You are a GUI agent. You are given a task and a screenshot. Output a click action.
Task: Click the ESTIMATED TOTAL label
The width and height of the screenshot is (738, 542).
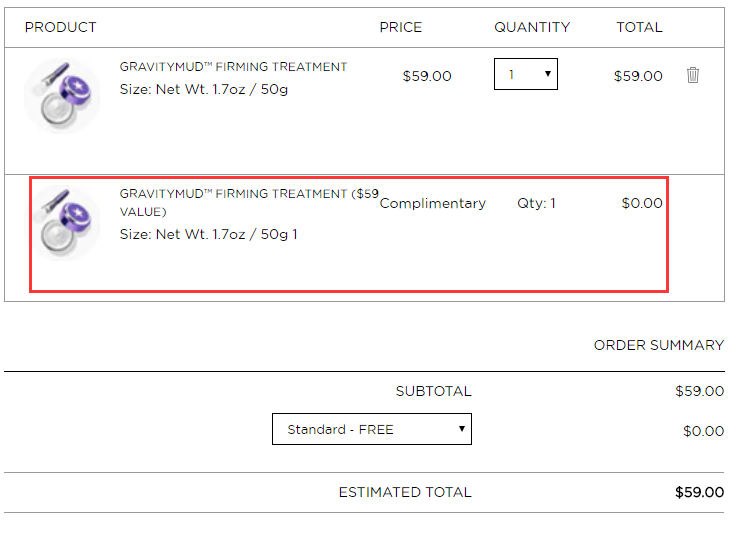tap(405, 492)
